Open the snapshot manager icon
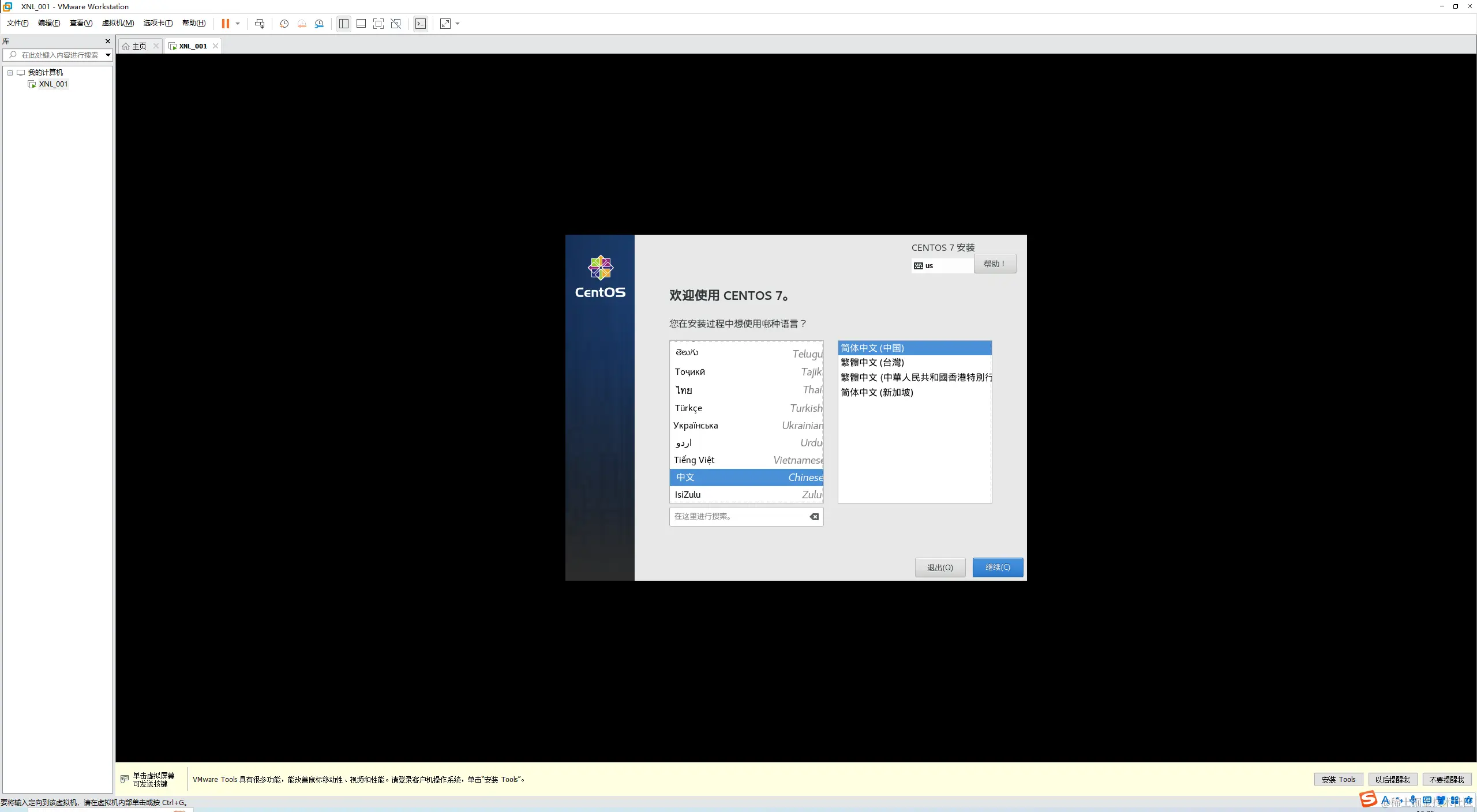This screenshot has width=1477, height=812. pyautogui.click(x=319, y=24)
